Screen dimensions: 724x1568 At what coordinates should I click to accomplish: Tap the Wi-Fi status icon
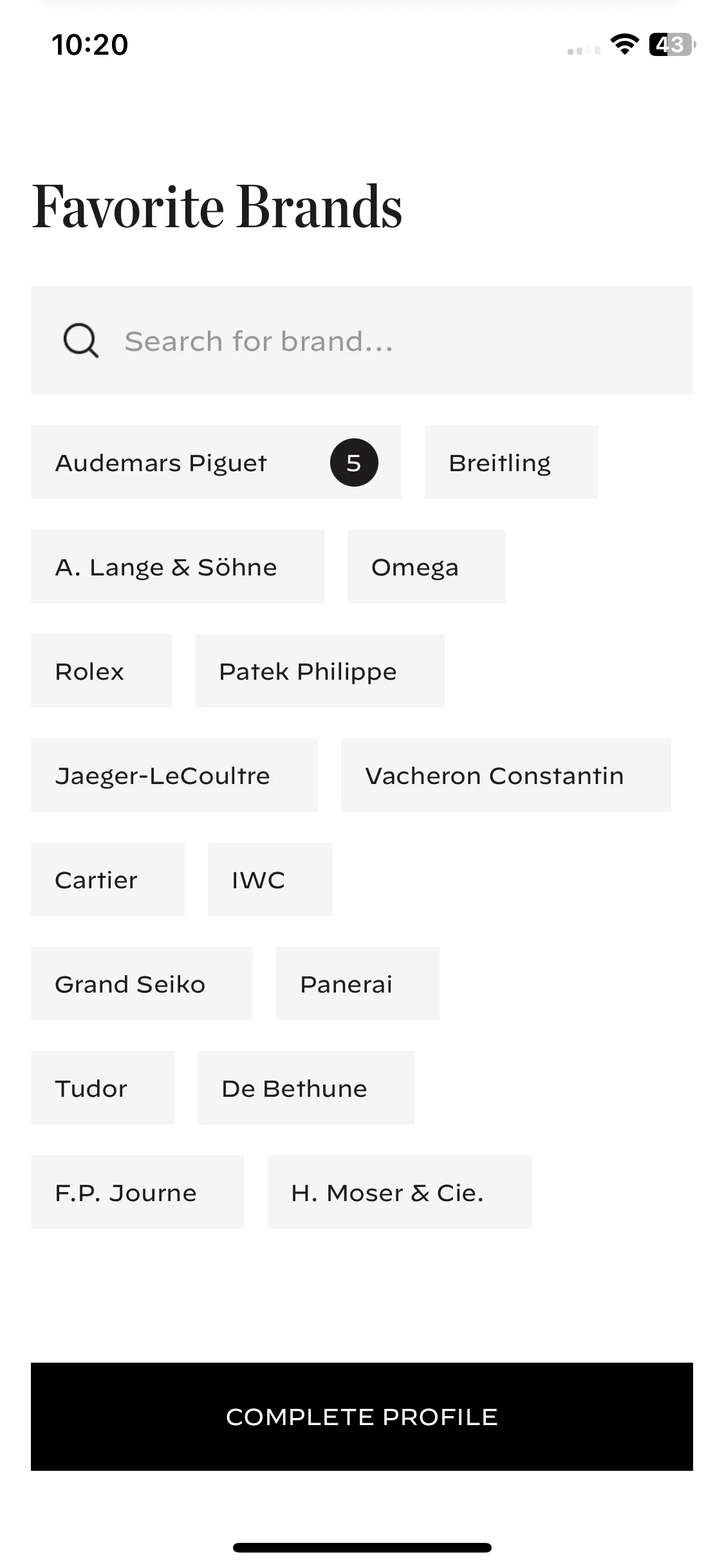pyautogui.click(x=624, y=44)
